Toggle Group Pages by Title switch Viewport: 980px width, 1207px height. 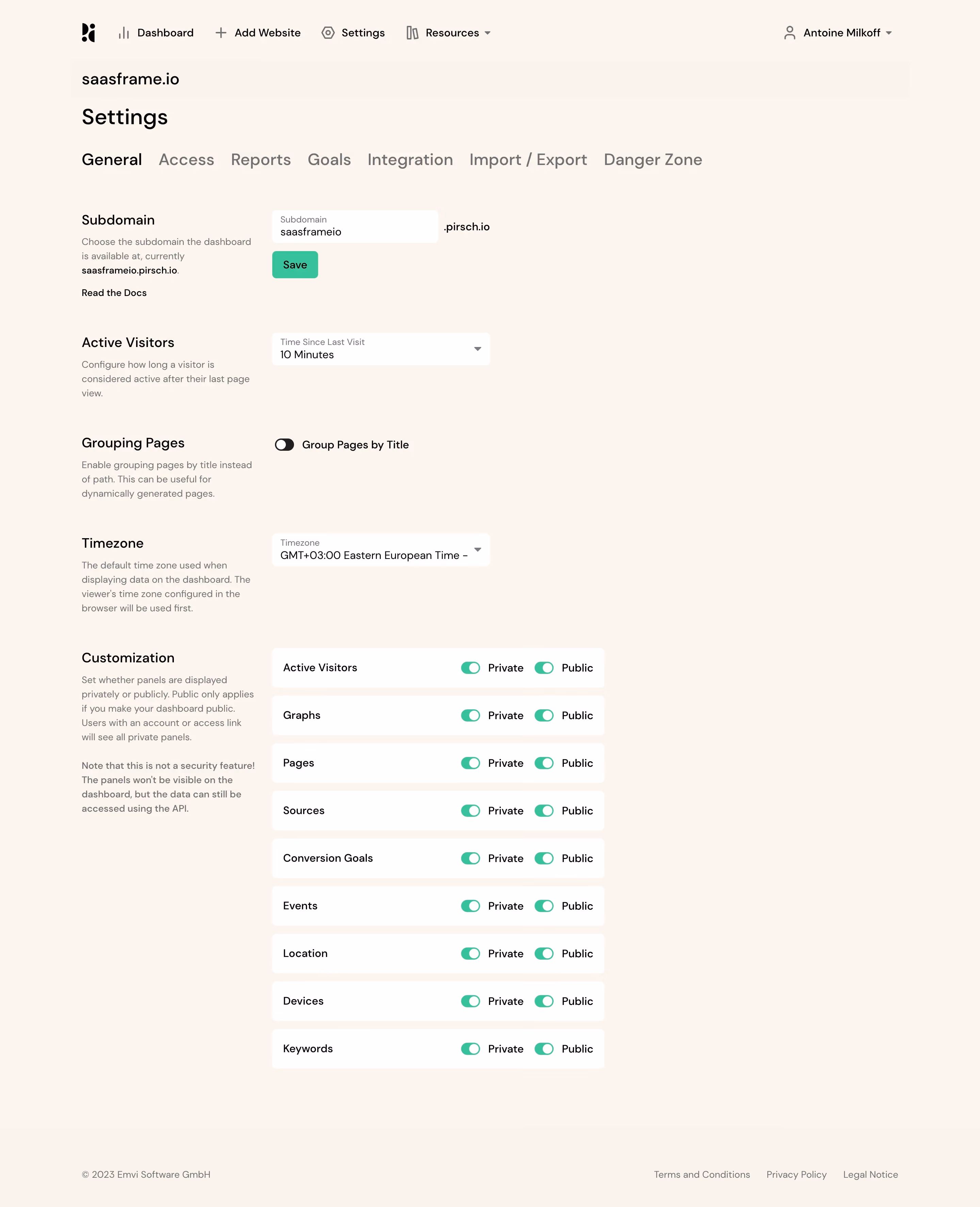pyautogui.click(x=284, y=445)
